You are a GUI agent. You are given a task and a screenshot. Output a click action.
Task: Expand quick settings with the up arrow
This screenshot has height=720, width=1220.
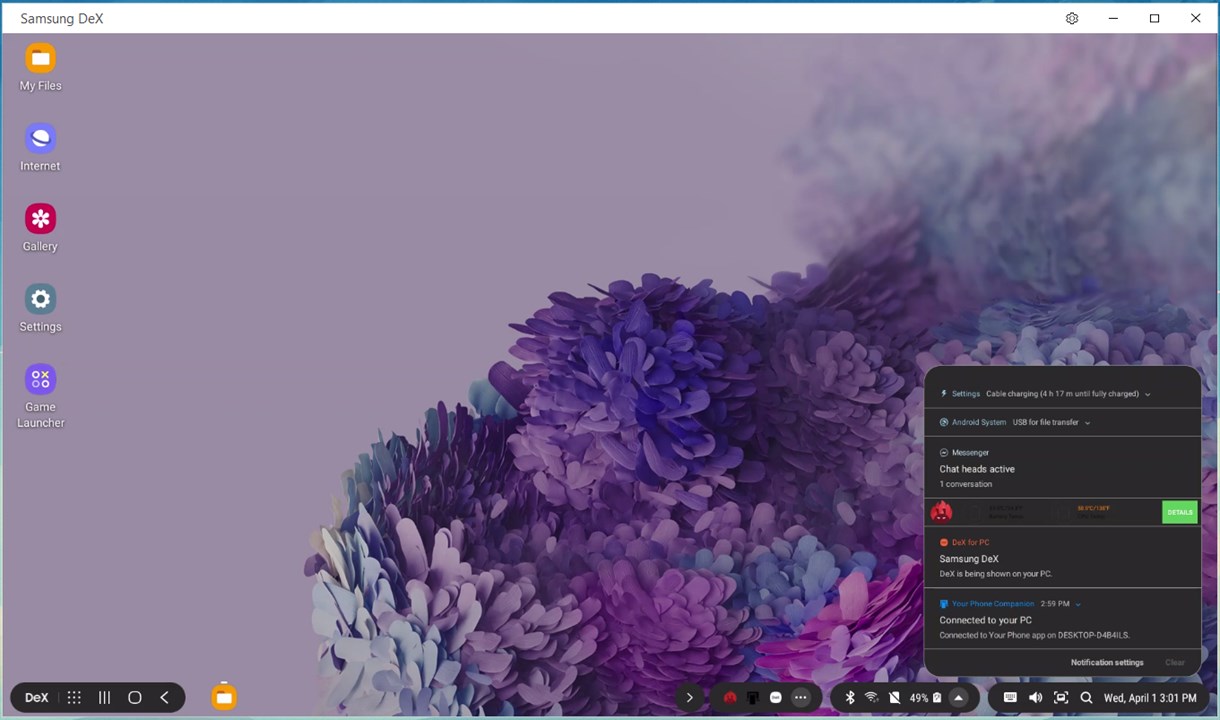pyautogui.click(x=958, y=698)
